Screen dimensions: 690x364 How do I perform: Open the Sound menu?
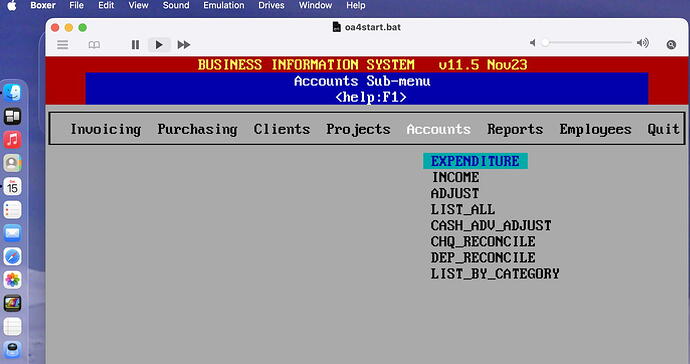click(x=176, y=6)
